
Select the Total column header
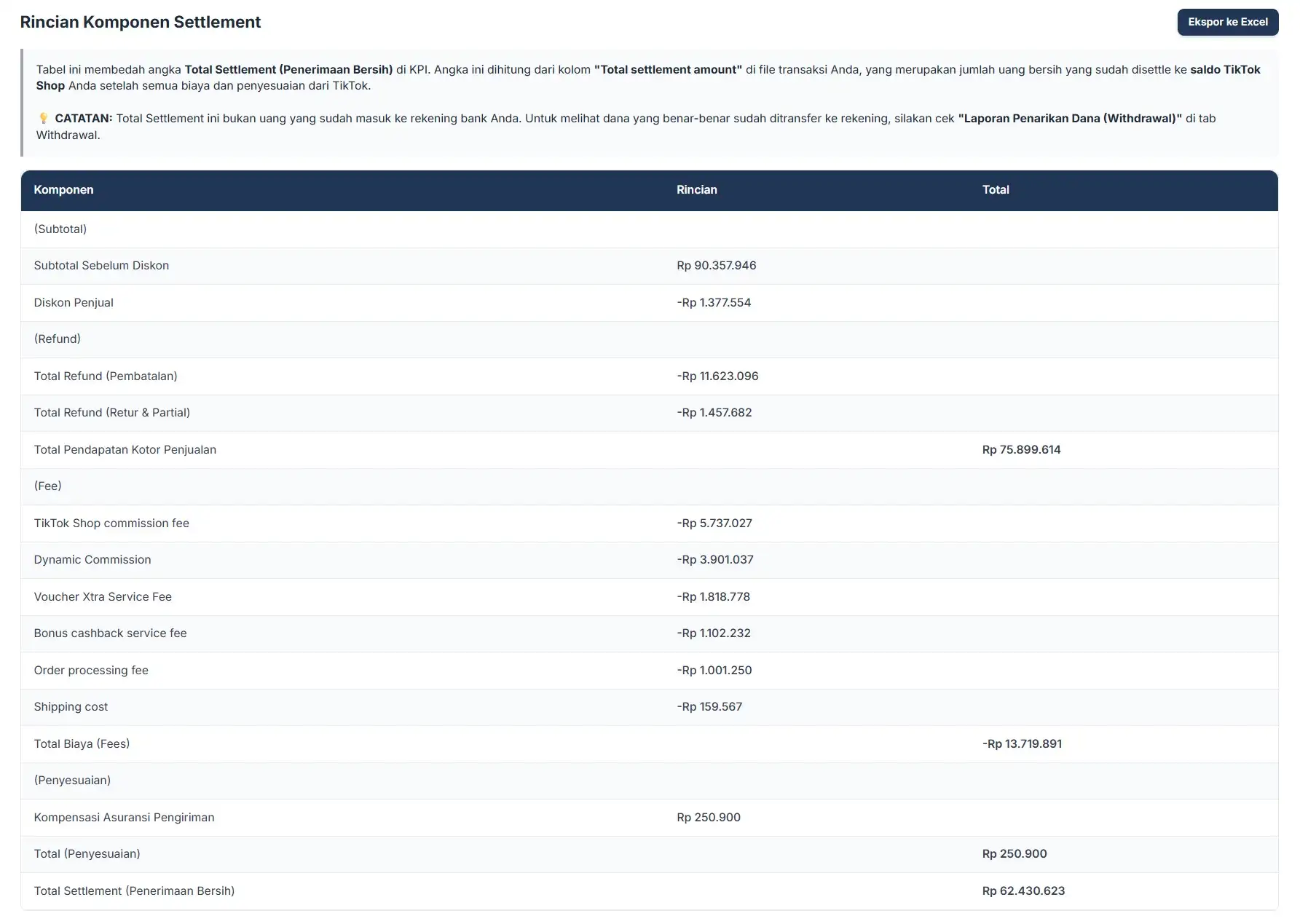tap(996, 190)
